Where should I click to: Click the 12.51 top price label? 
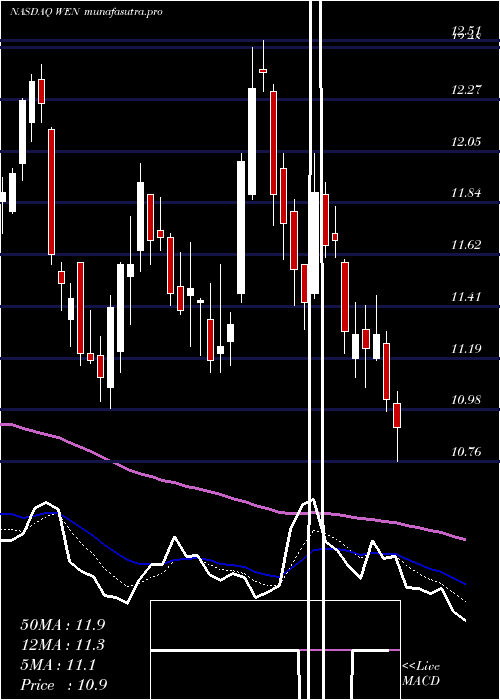(467, 29)
